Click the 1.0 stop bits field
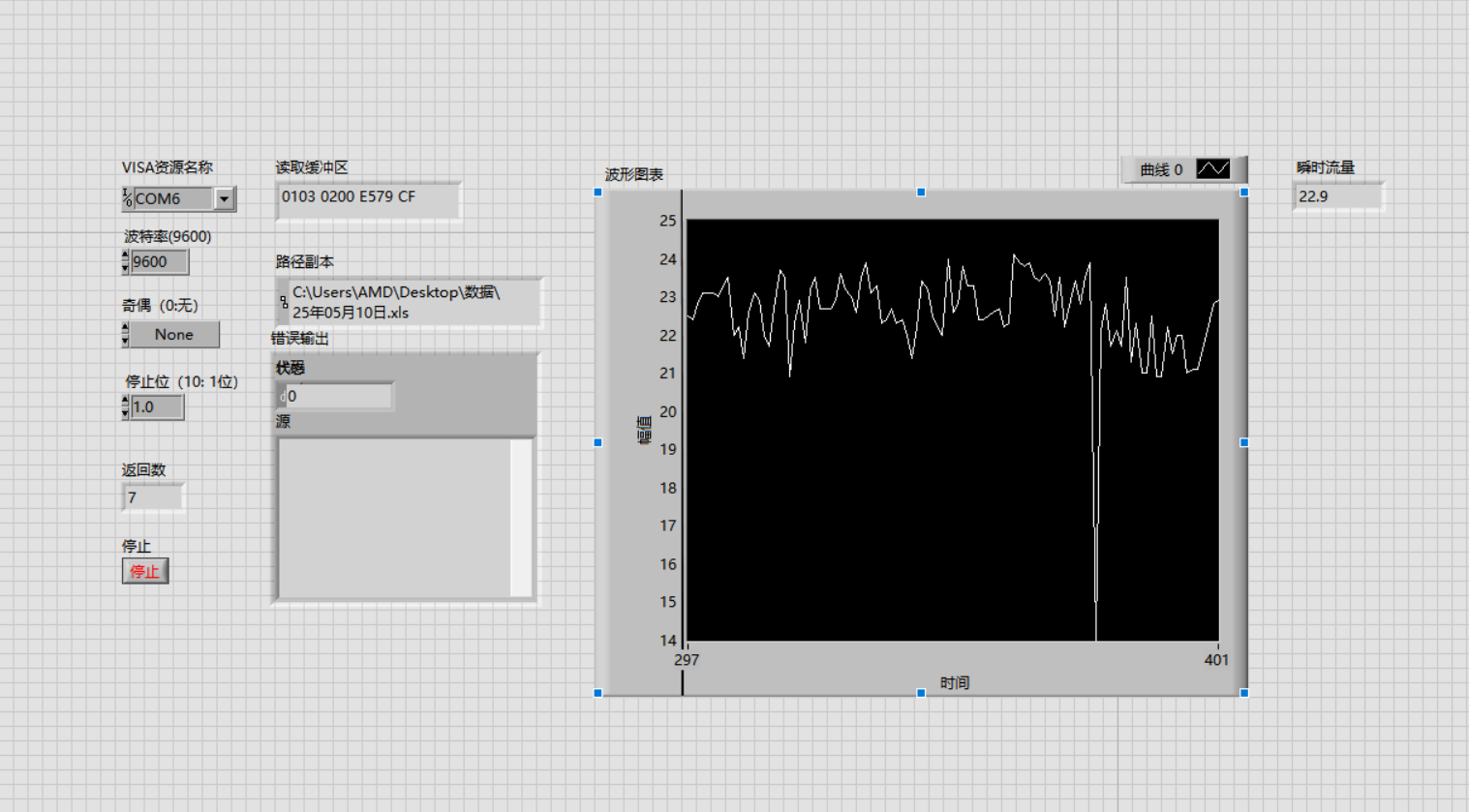The width and height of the screenshot is (1469, 812). tap(157, 406)
